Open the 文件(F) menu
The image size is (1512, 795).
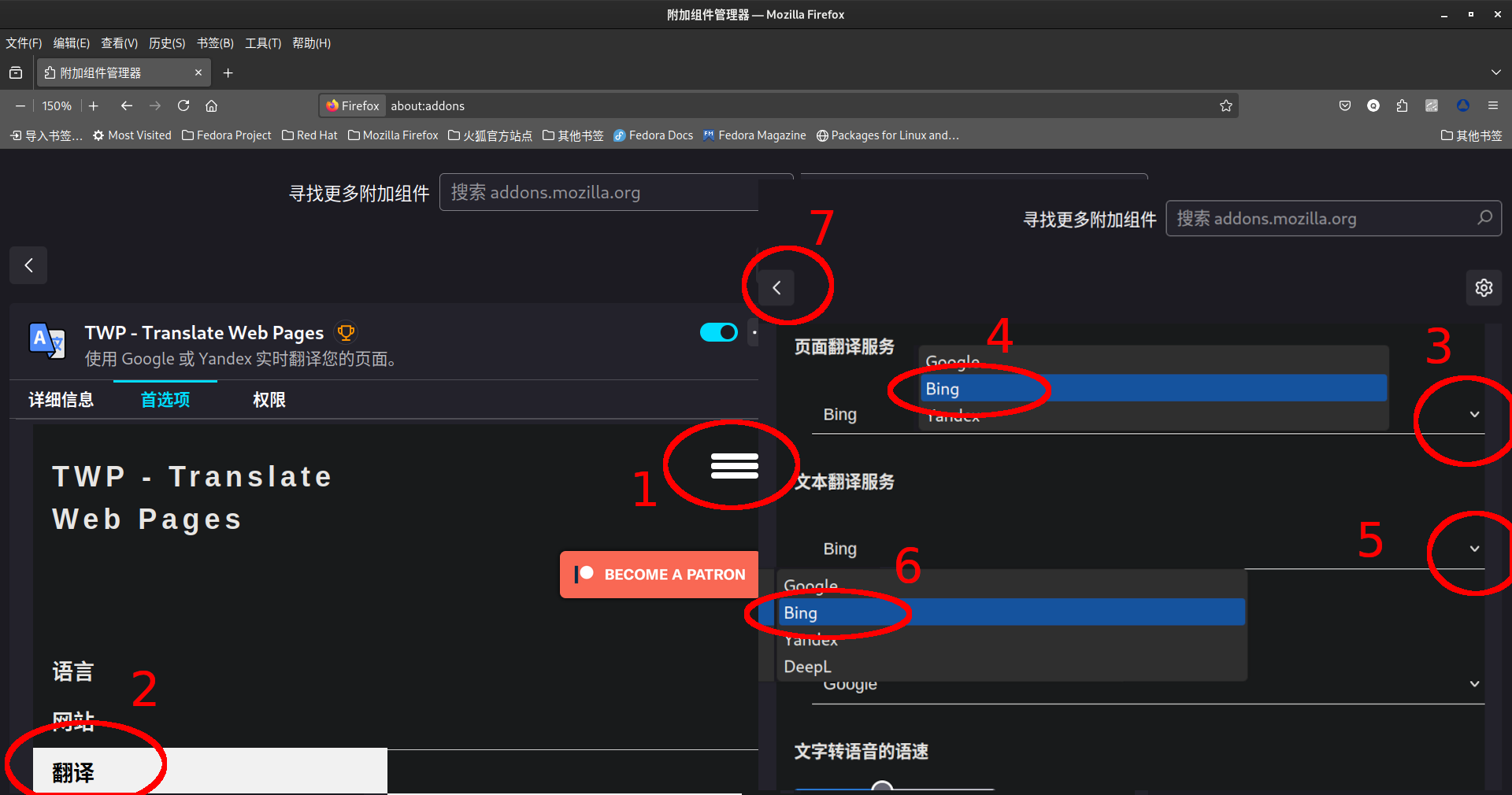pyautogui.click(x=24, y=43)
